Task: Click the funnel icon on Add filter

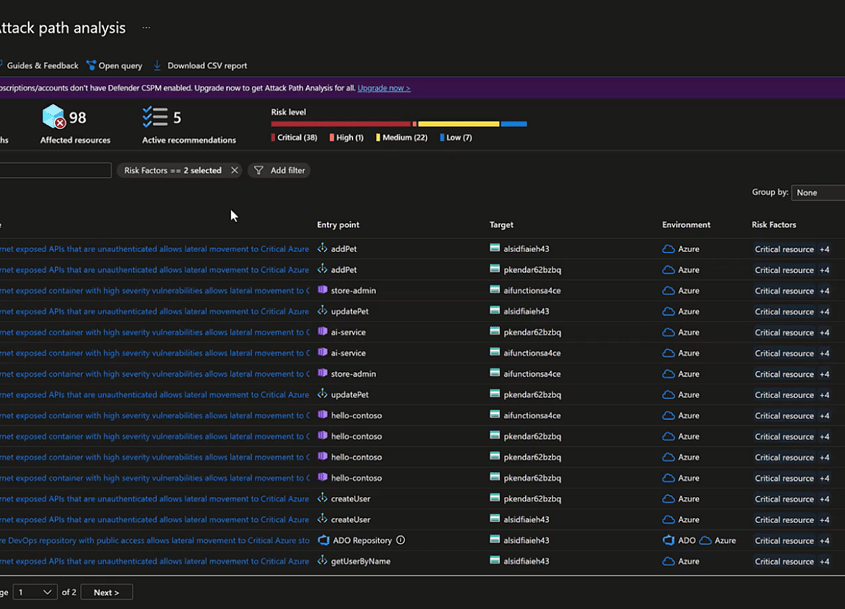Action: (259, 171)
